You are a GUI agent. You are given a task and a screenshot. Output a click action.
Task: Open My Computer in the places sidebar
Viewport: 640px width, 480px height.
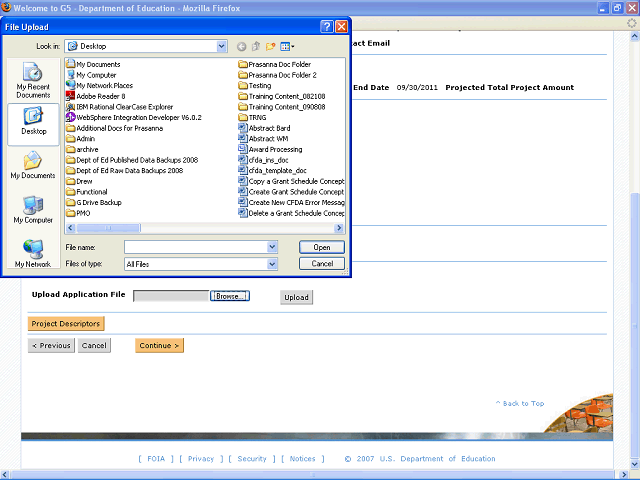pyautogui.click(x=33, y=210)
